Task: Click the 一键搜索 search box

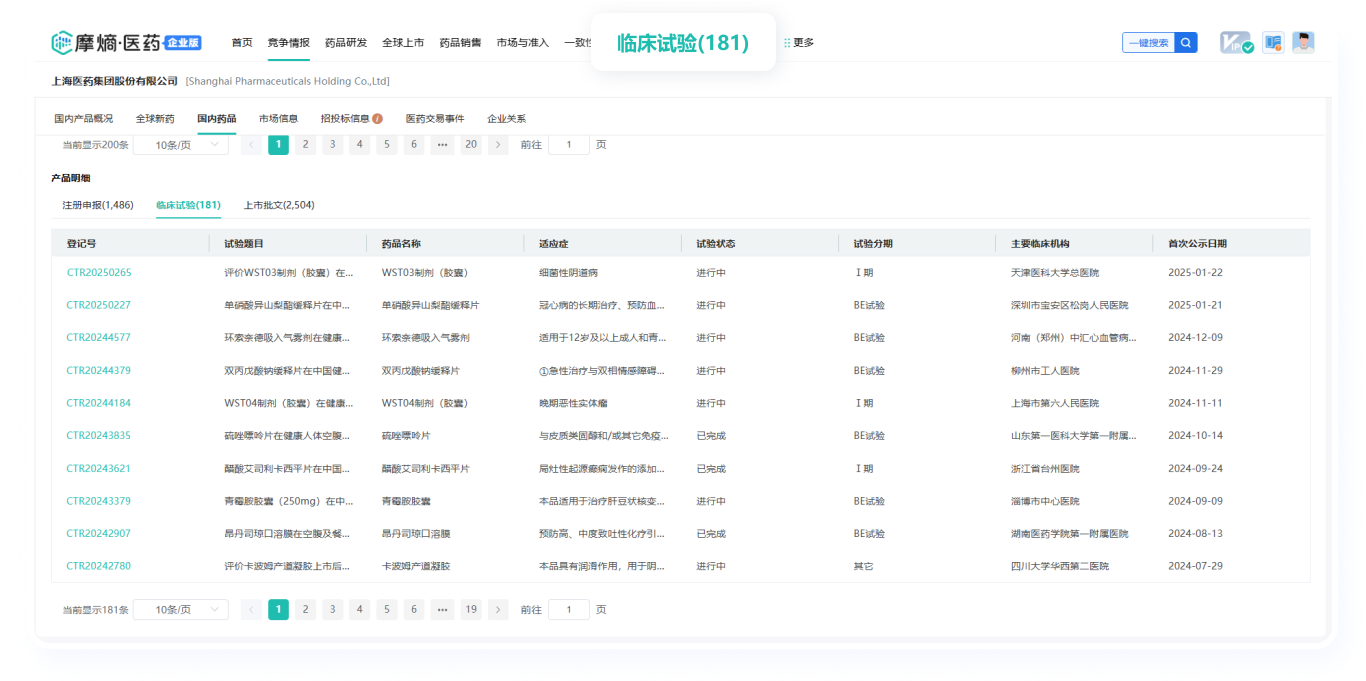Action: 1149,43
